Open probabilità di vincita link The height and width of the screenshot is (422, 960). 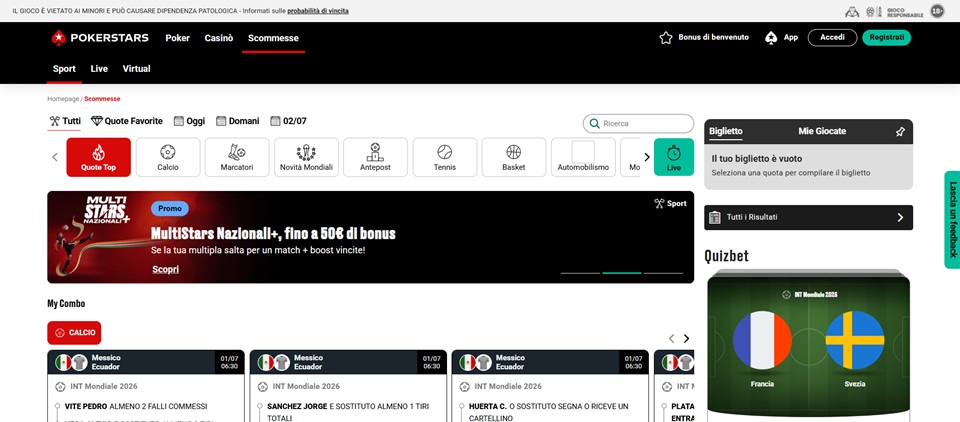[x=318, y=11]
